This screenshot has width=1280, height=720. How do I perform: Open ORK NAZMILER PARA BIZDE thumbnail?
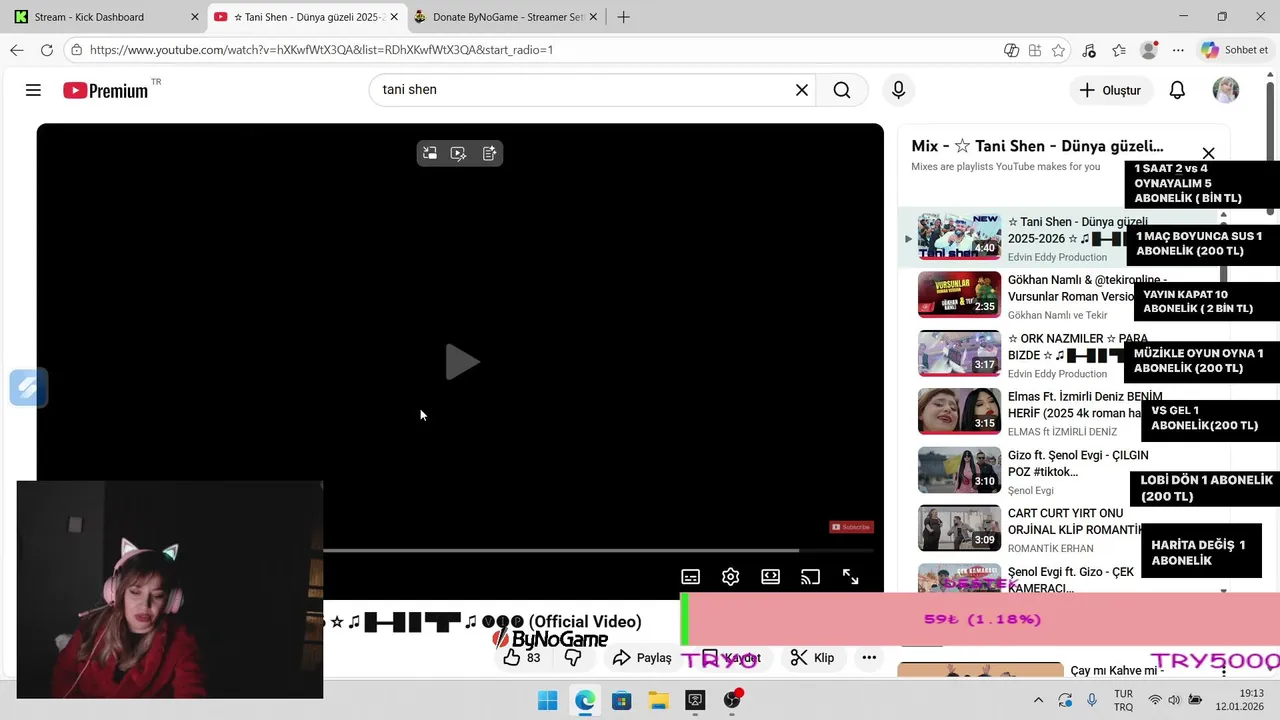pyautogui.click(x=959, y=353)
